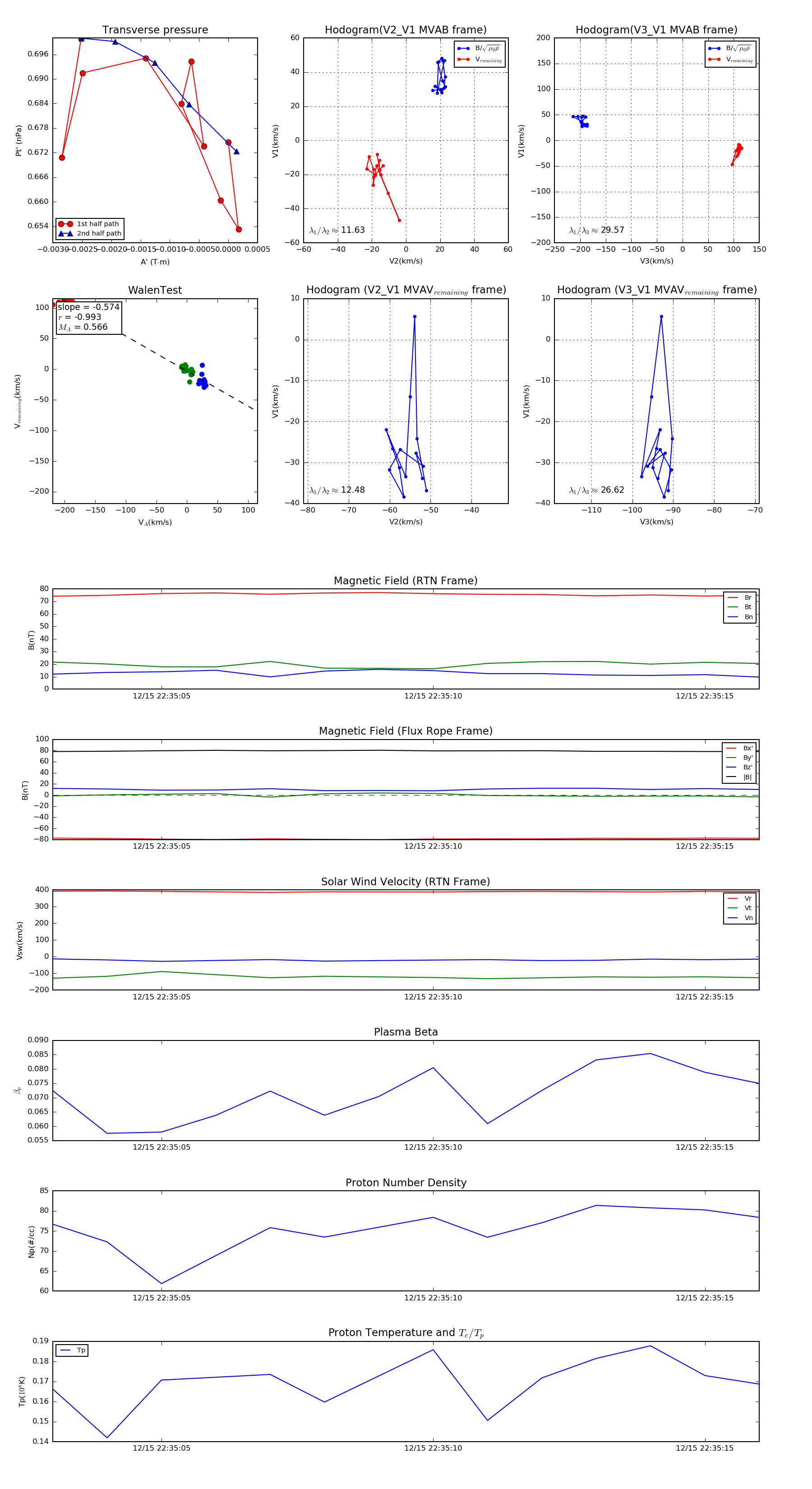Click the eigenvalue ratio value 29.57

coord(612,230)
